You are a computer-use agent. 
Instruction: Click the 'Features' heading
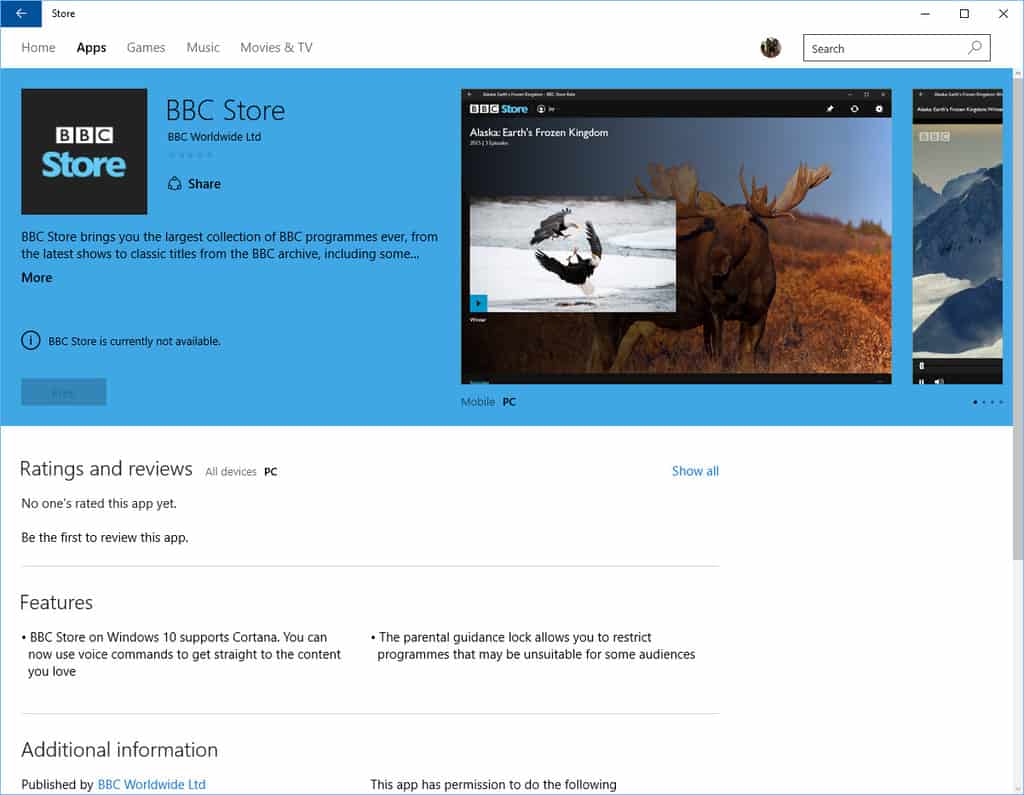(x=56, y=602)
